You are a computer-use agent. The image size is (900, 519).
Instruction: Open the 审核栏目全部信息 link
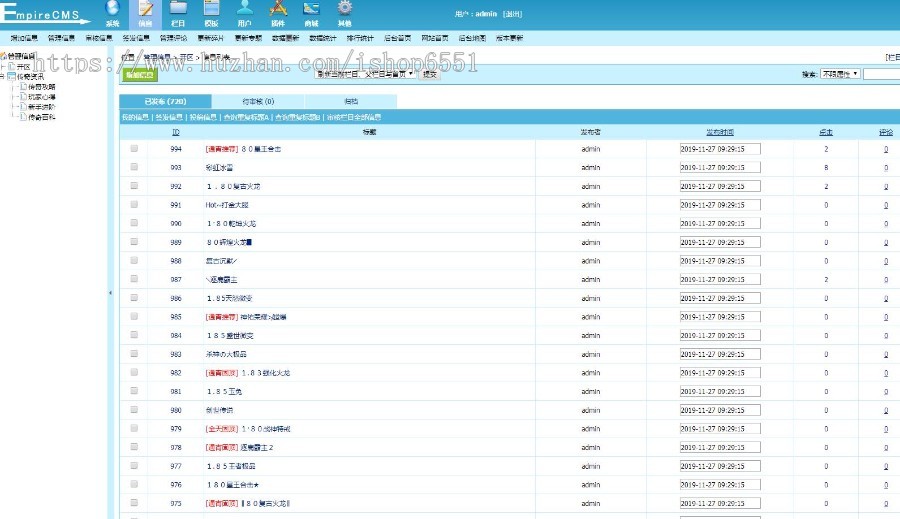(x=354, y=117)
